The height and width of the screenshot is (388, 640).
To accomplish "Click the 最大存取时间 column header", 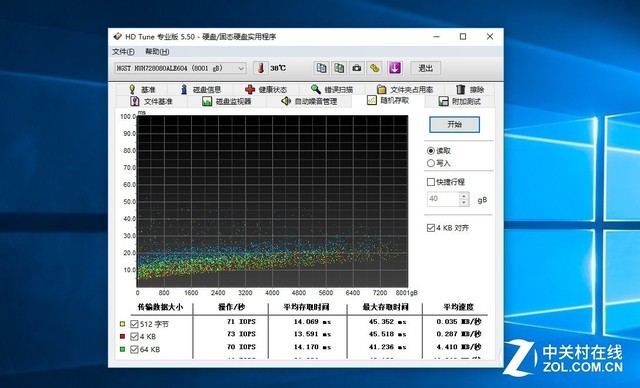I will [x=385, y=307].
